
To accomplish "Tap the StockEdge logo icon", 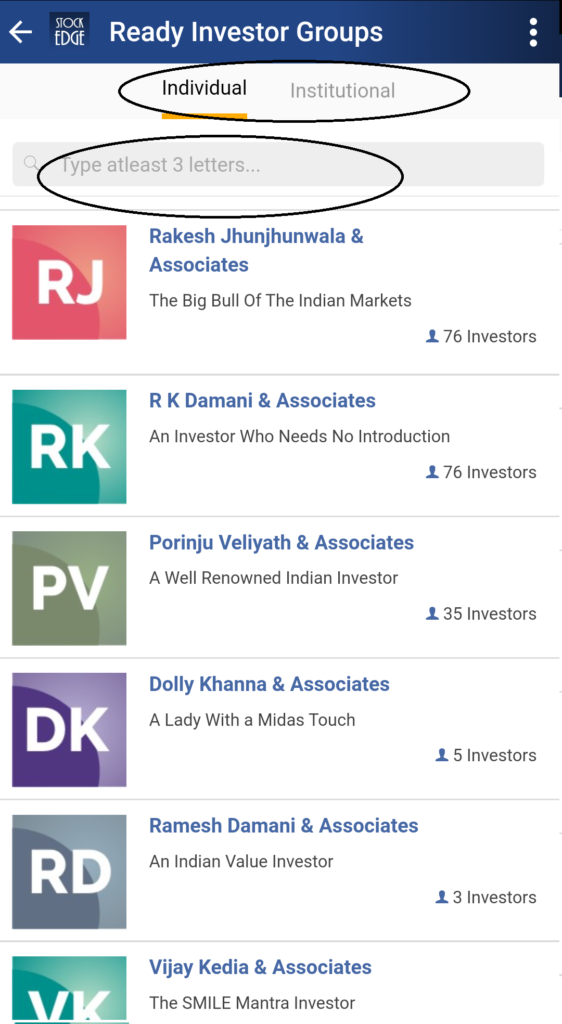I will (69, 31).
